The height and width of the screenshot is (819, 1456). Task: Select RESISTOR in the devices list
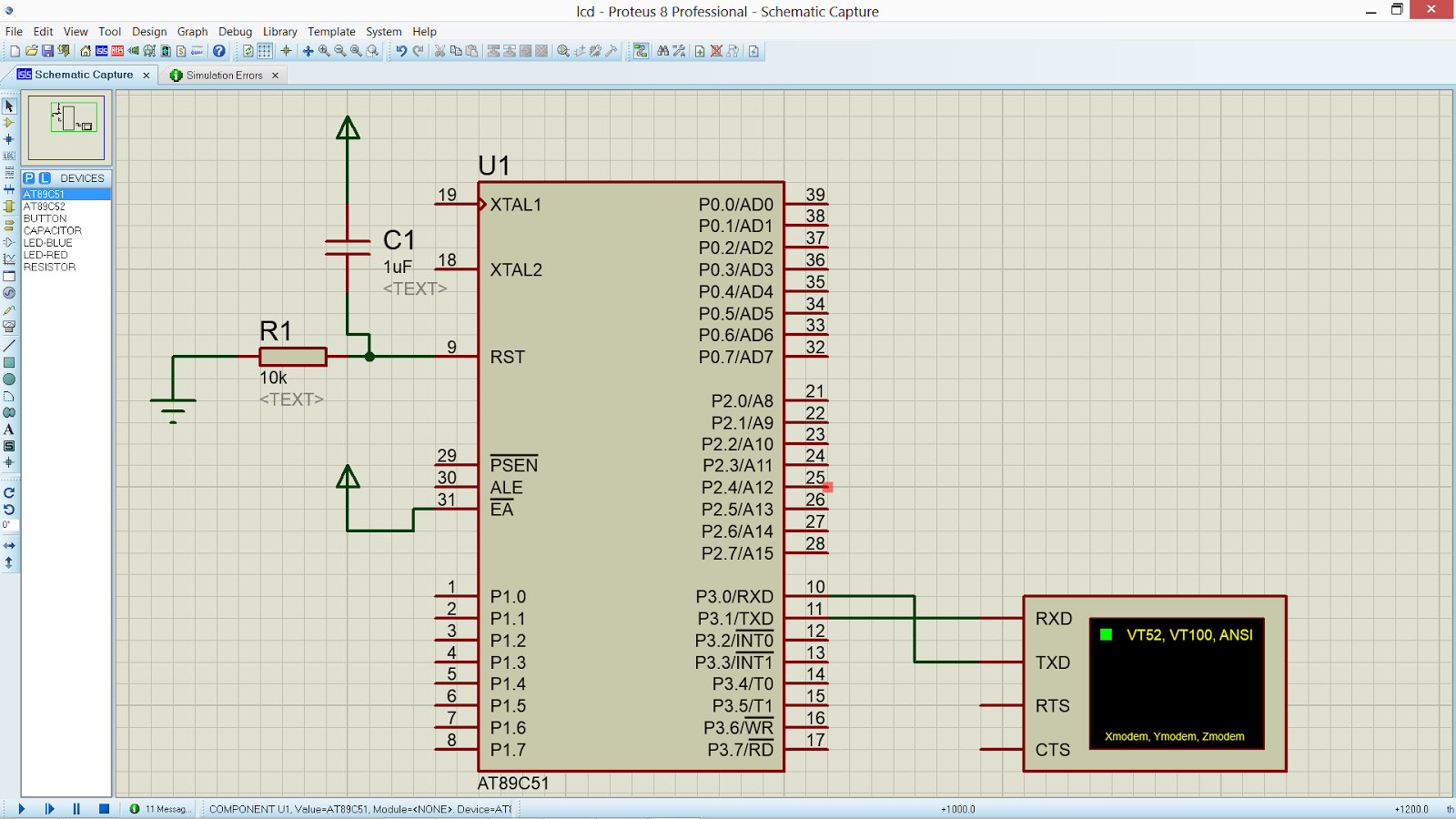pyautogui.click(x=49, y=267)
